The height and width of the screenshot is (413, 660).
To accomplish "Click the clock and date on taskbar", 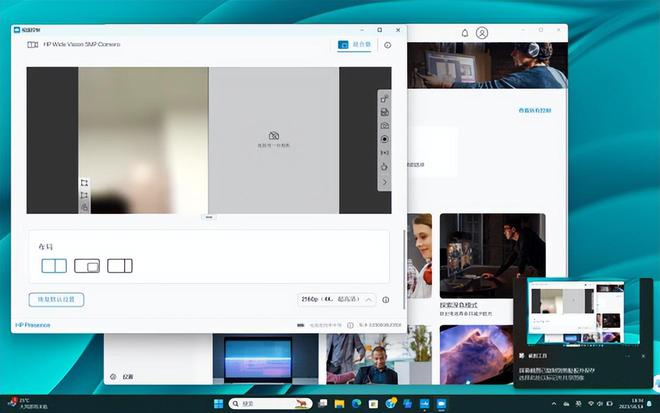I will (632, 403).
